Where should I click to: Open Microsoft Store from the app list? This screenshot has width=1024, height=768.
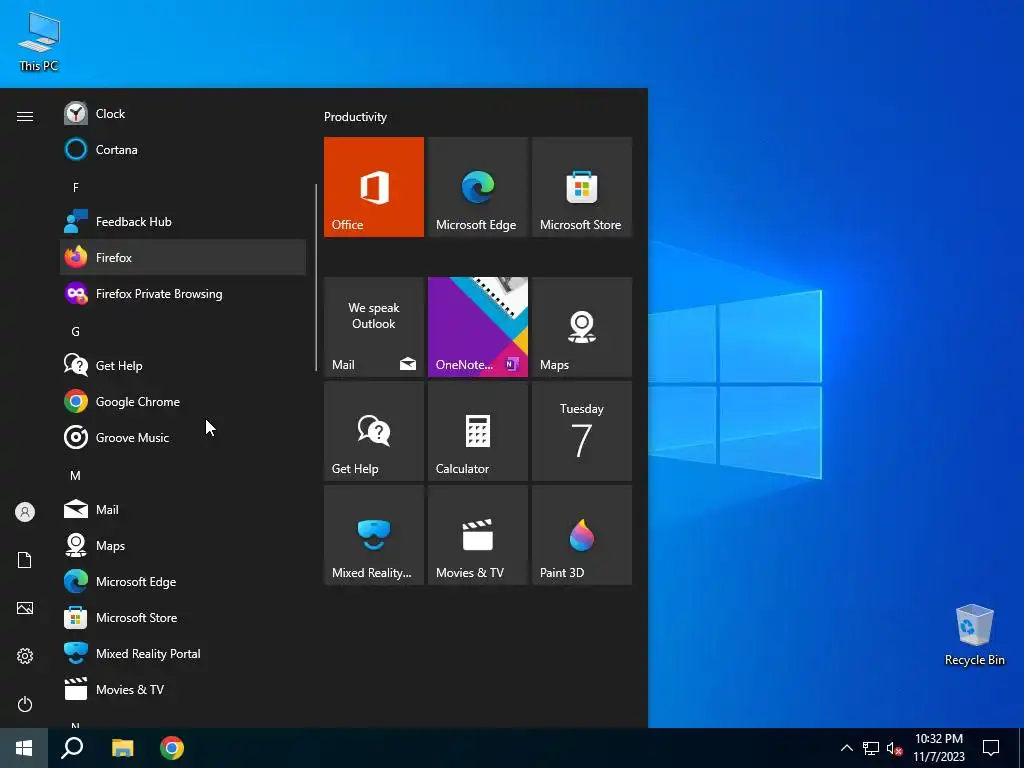(183, 617)
